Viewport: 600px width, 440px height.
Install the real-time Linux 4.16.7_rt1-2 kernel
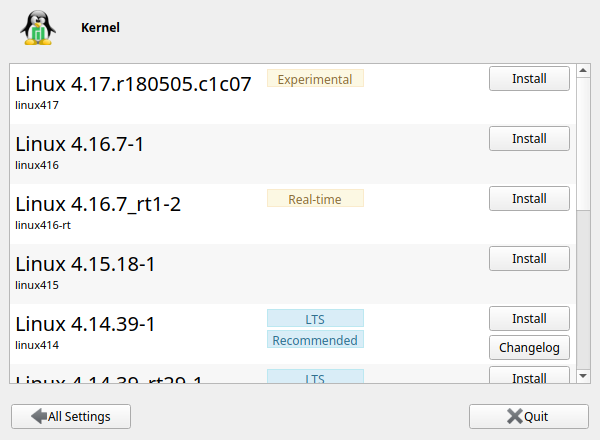529,198
